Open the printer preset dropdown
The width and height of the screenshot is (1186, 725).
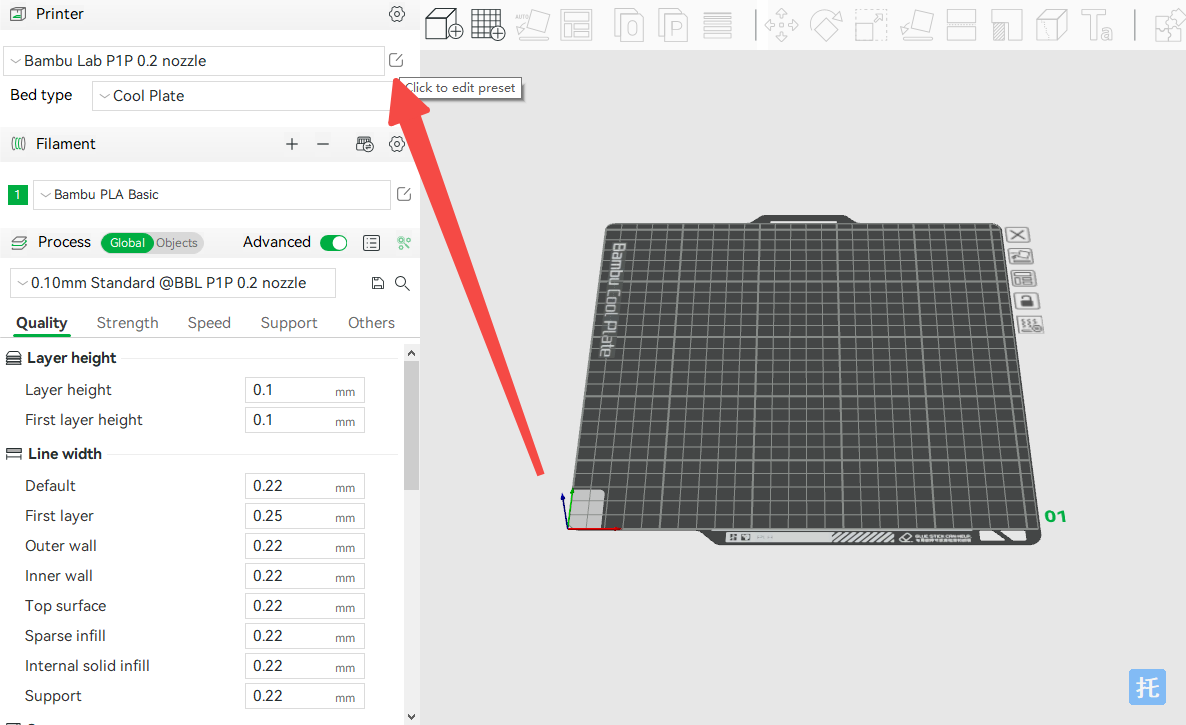pyautogui.click(x=194, y=60)
